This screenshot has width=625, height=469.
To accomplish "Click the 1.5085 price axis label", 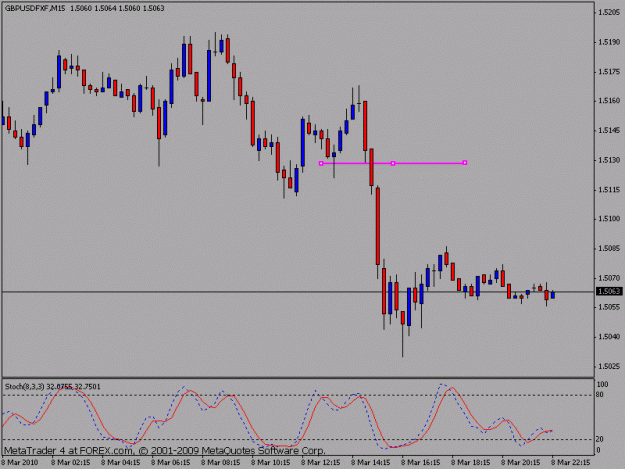I will pos(609,249).
